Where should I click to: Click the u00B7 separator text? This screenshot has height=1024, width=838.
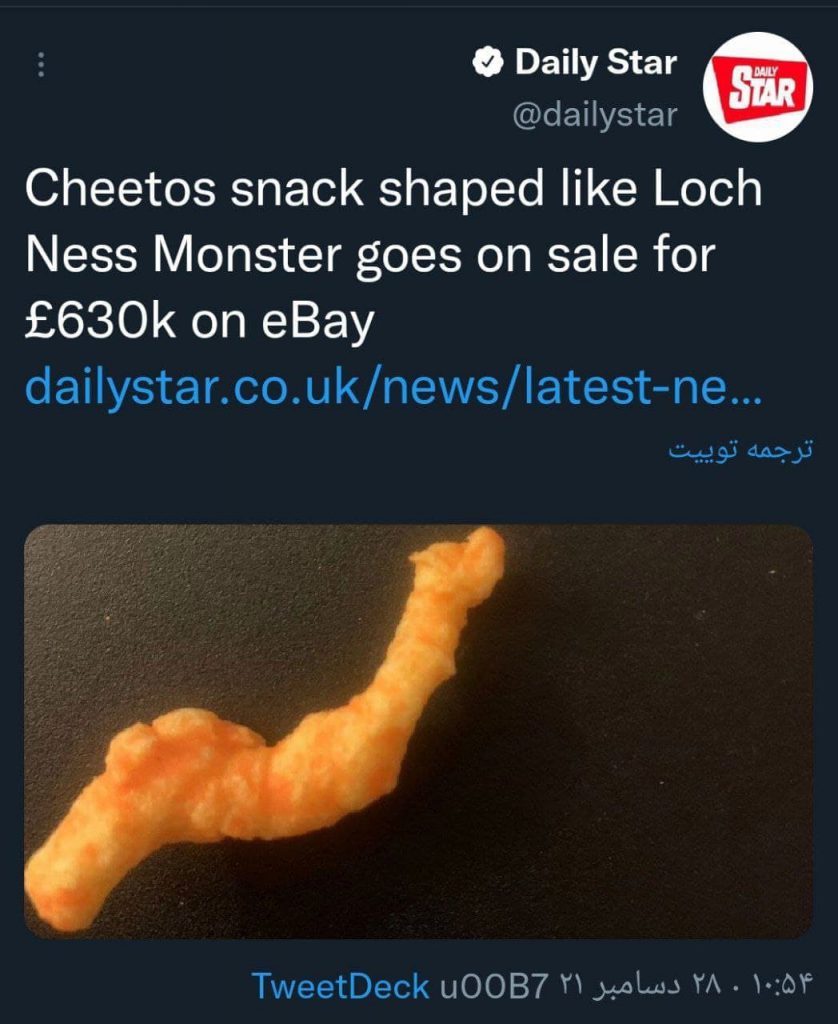click(x=493, y=986)
